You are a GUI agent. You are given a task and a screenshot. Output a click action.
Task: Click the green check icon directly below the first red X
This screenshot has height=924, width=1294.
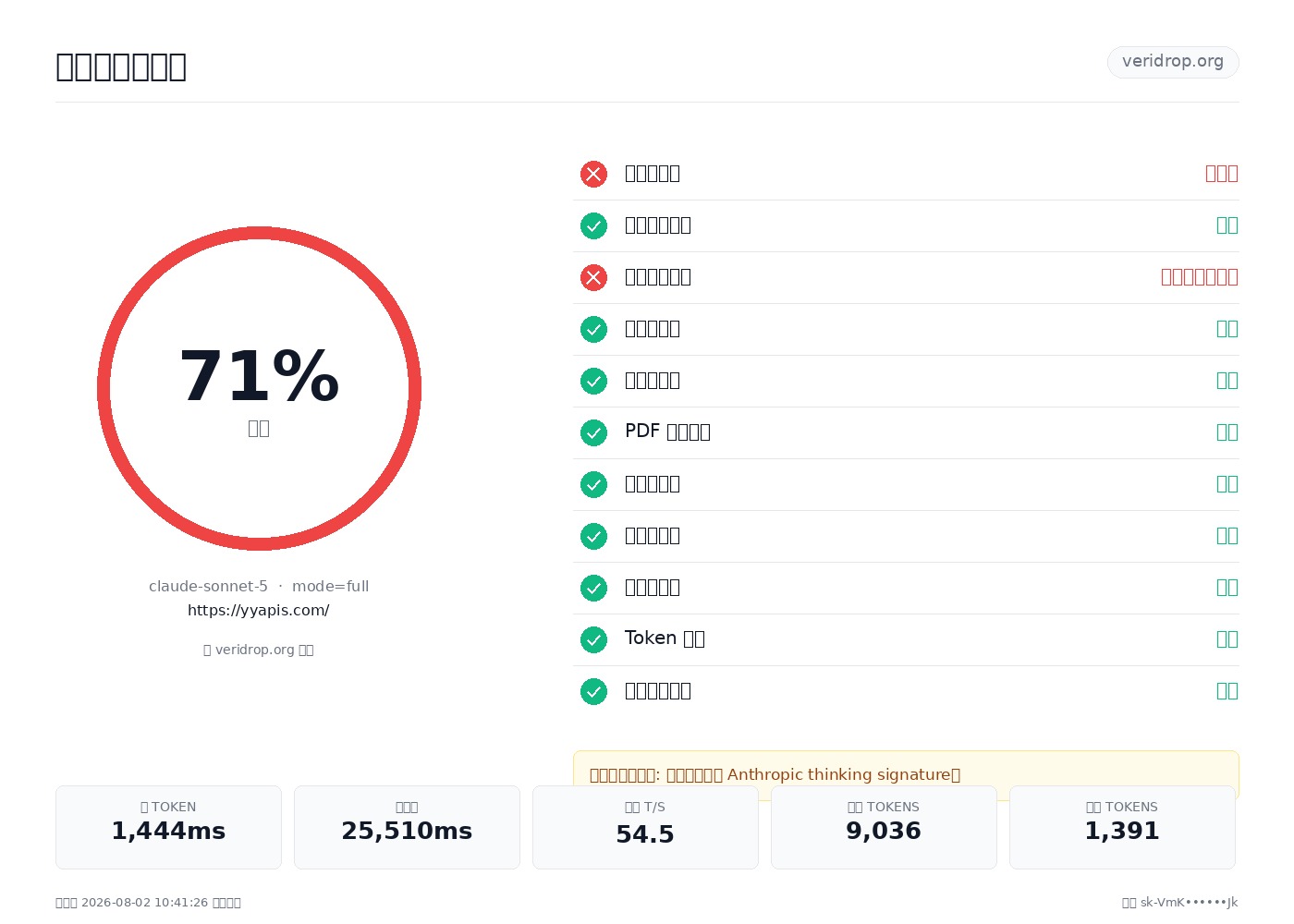coord(593,225)
